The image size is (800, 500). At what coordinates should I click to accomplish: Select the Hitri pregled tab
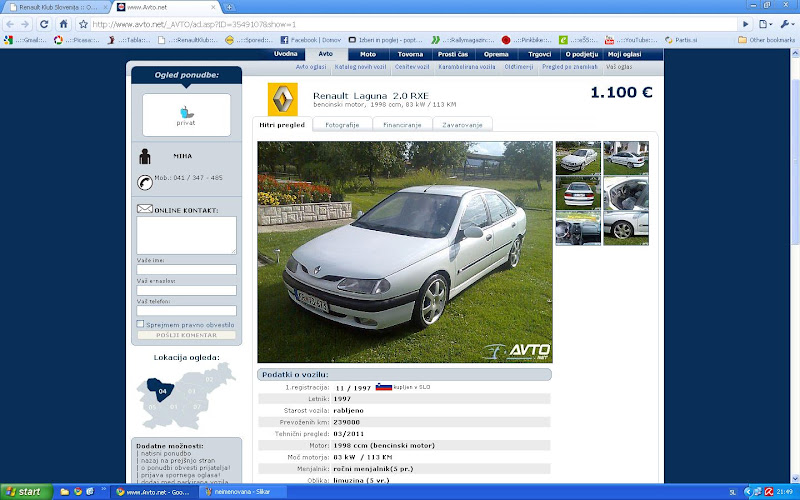coord(282,125)
